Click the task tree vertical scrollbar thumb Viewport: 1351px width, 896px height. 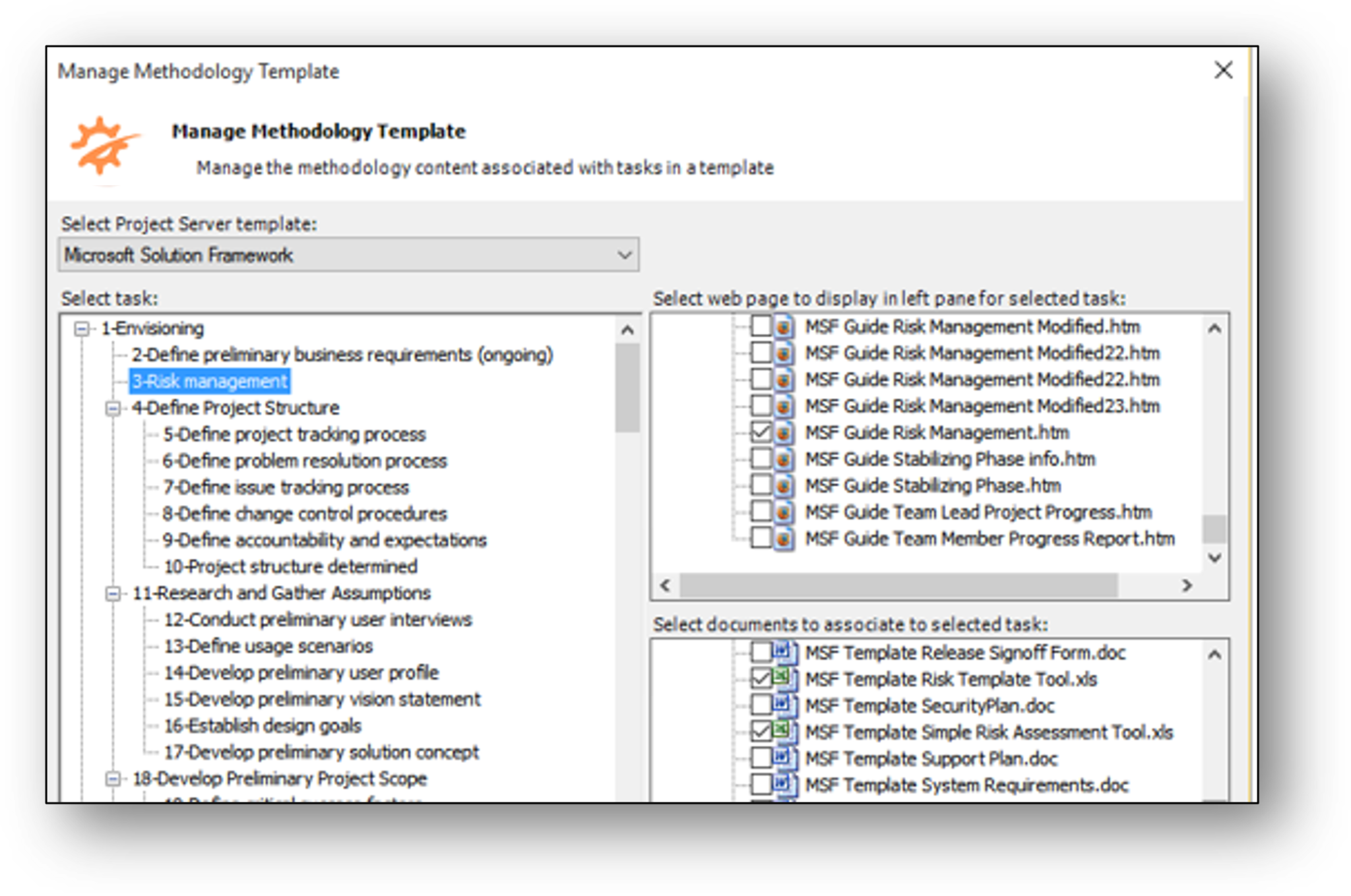627,388
